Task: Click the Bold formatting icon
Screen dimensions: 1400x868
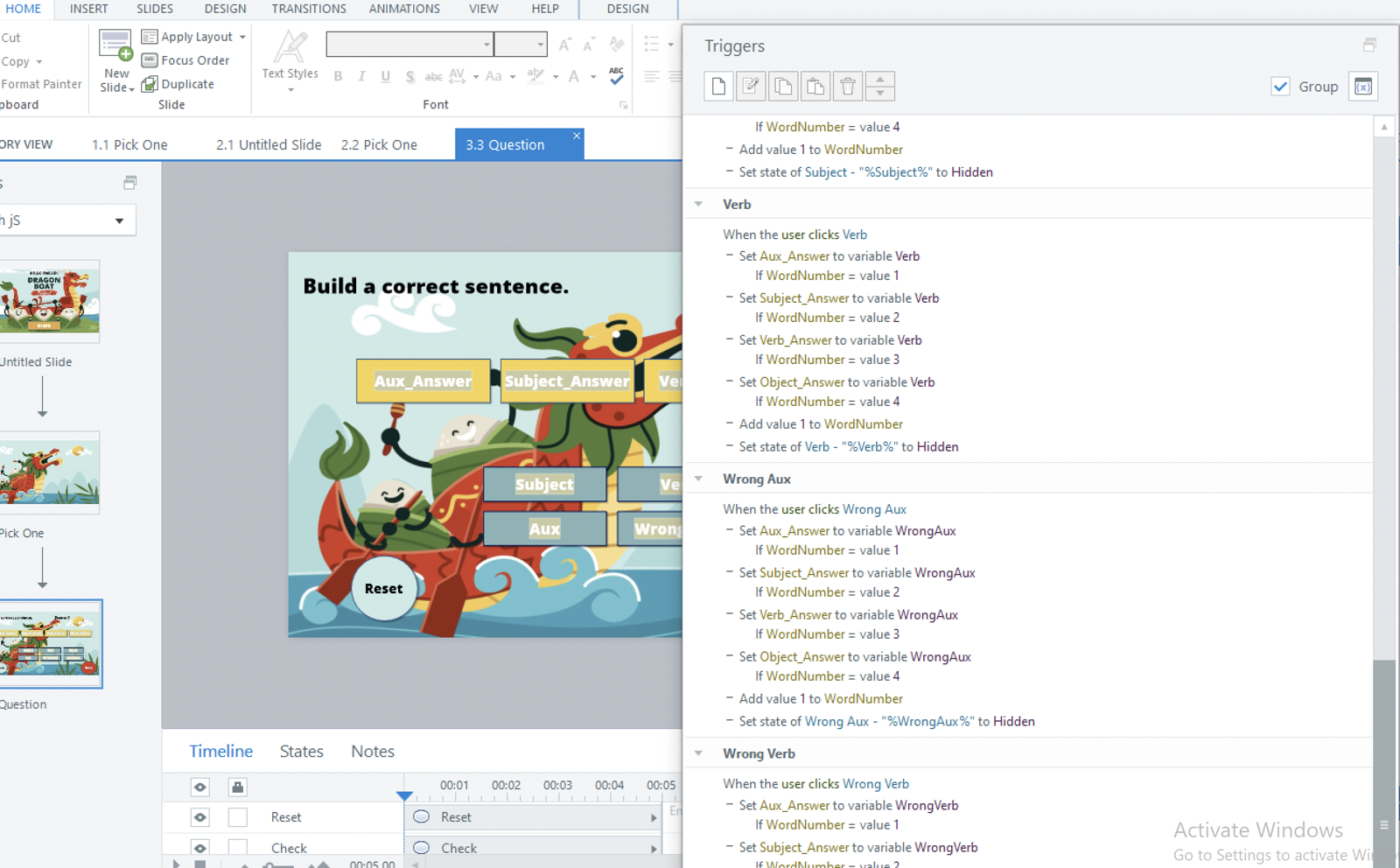Action: click(x=338, y=77)
